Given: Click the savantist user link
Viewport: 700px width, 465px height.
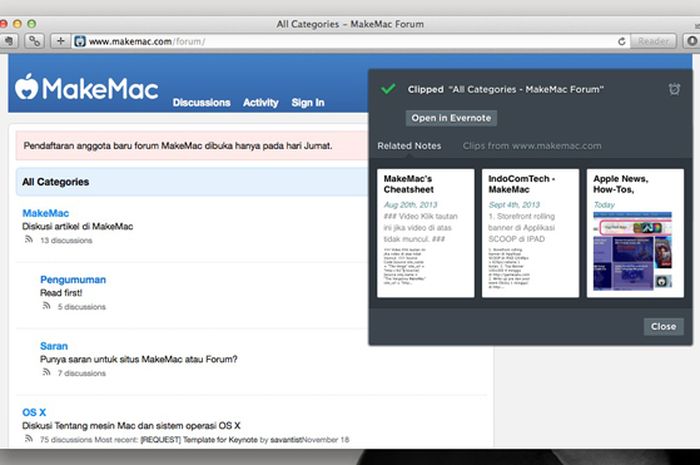Looking at the screenshot, I should 285,440.
